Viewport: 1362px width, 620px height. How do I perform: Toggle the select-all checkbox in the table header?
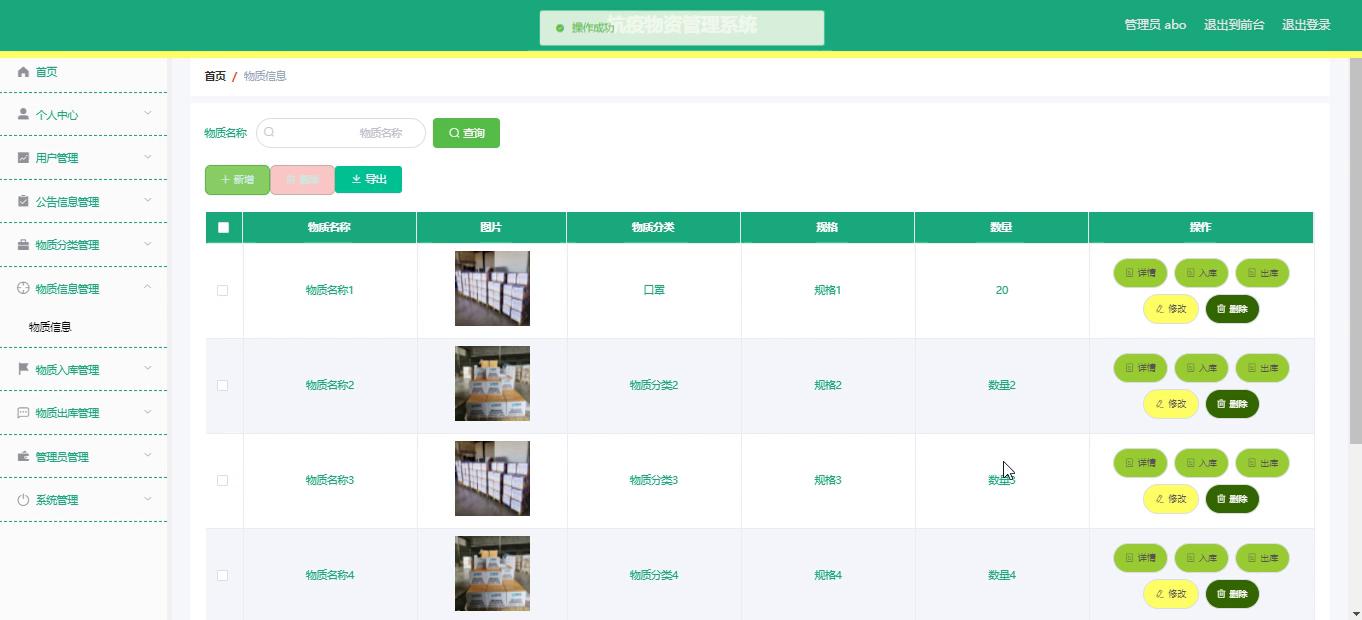click(223, 227)
